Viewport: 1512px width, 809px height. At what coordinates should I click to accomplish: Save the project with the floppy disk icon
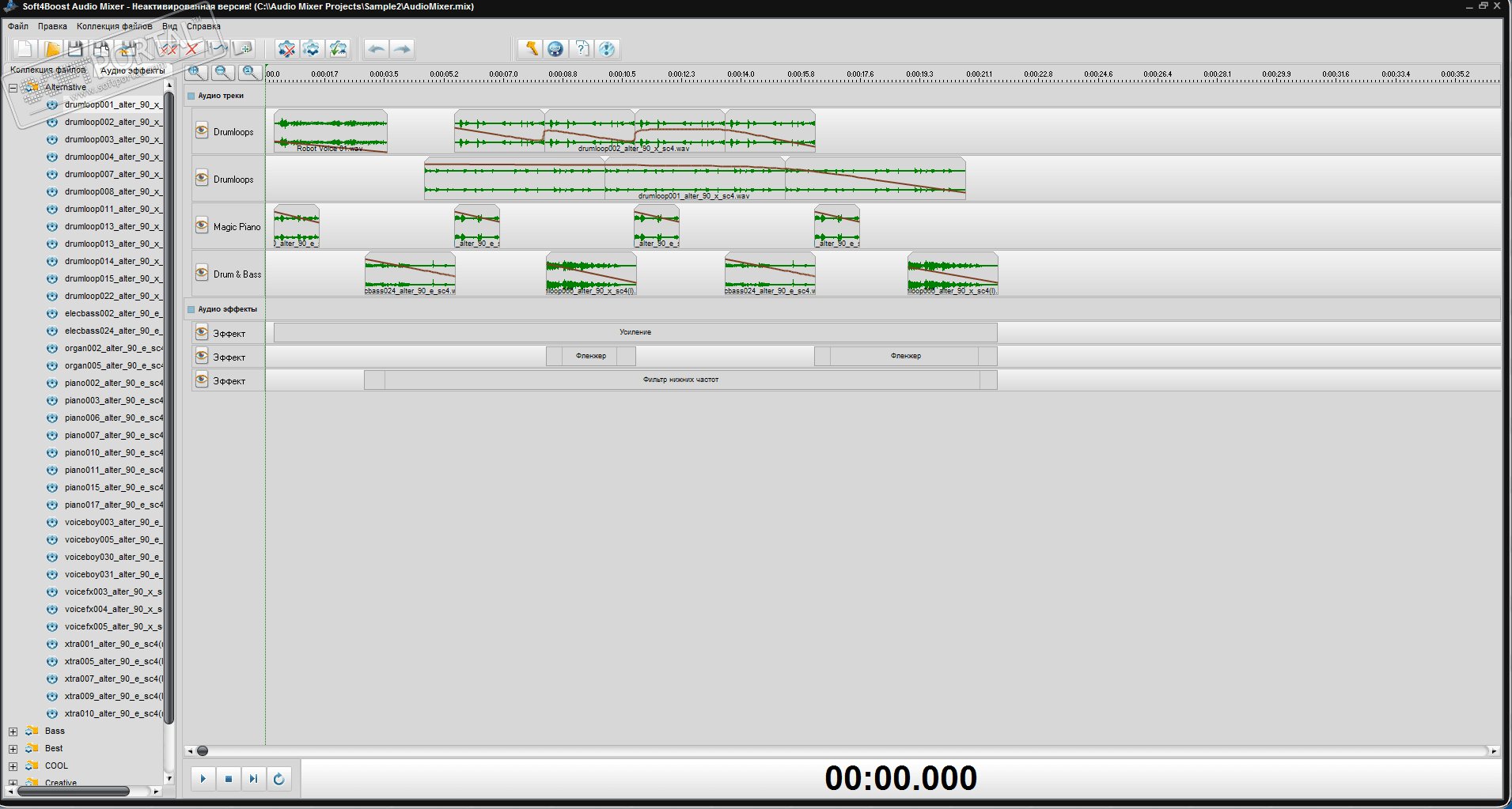(x=75, y=49)
